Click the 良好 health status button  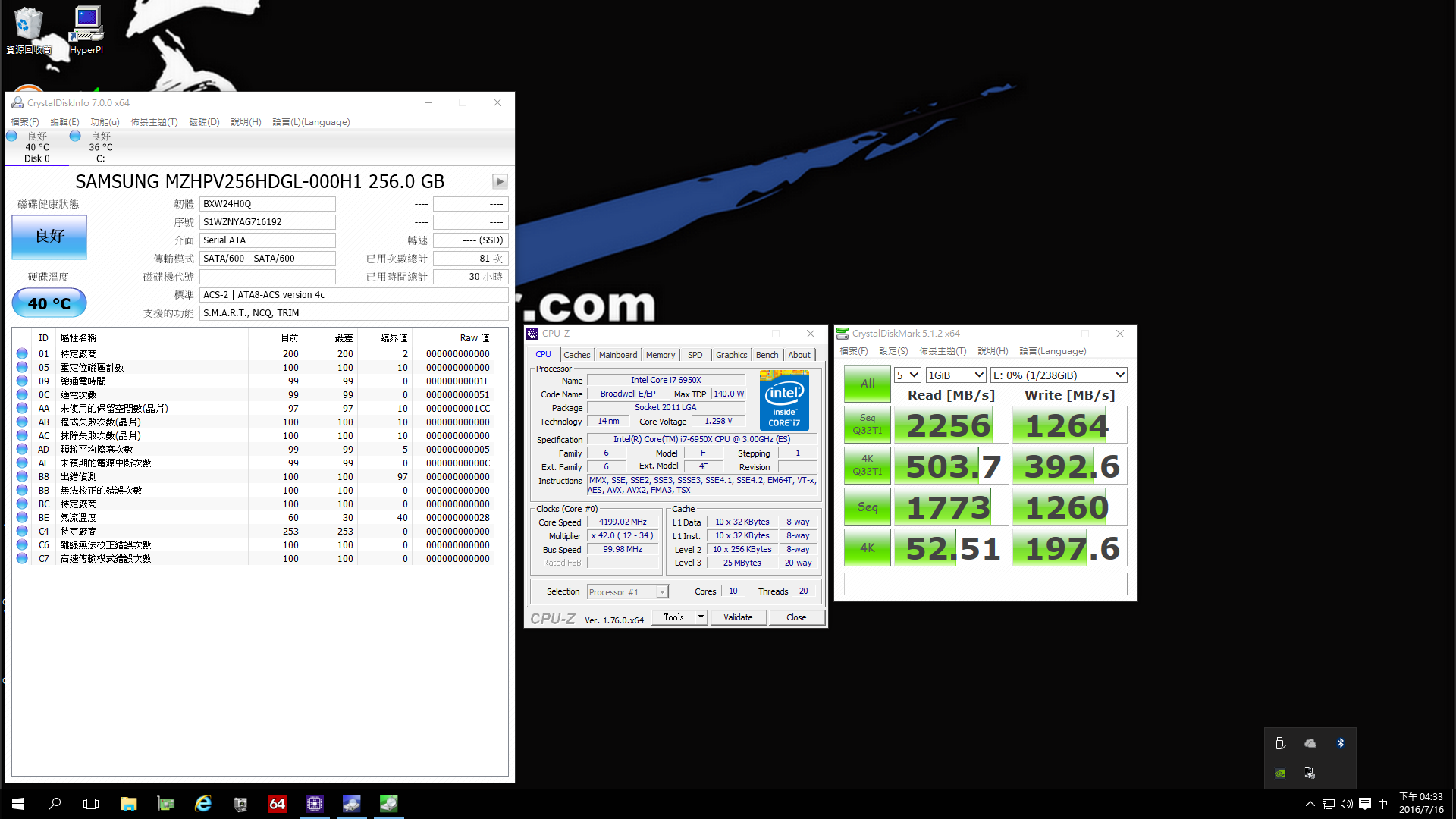(49, 237)
